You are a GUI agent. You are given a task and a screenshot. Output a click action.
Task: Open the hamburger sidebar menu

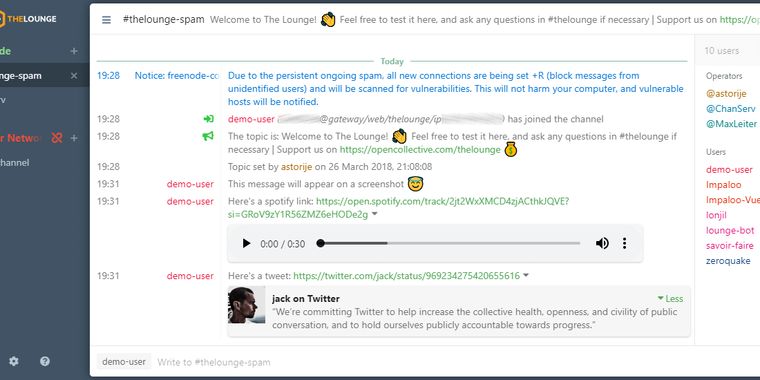point(106,20)
